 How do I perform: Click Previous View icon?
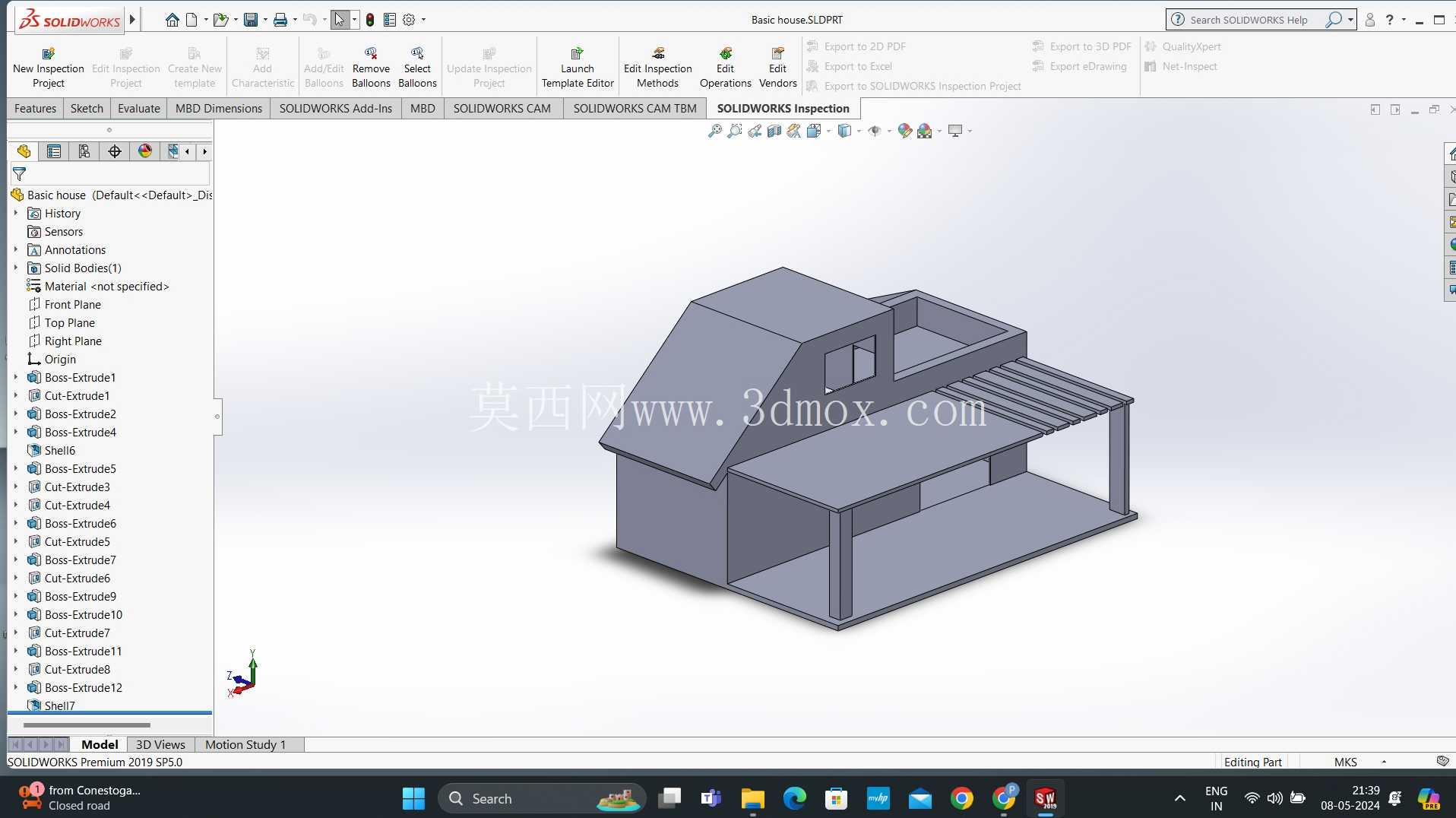point(755,131)
